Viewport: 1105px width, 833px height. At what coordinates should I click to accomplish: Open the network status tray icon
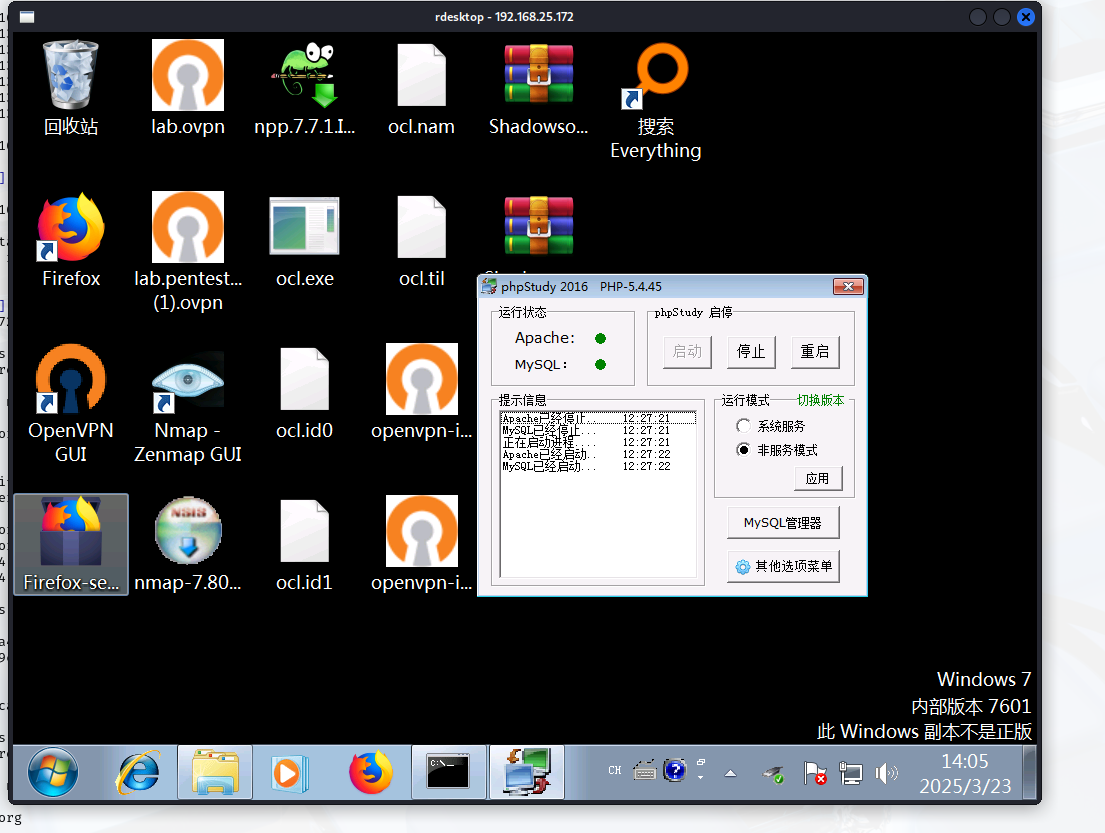tap(851, 773)
